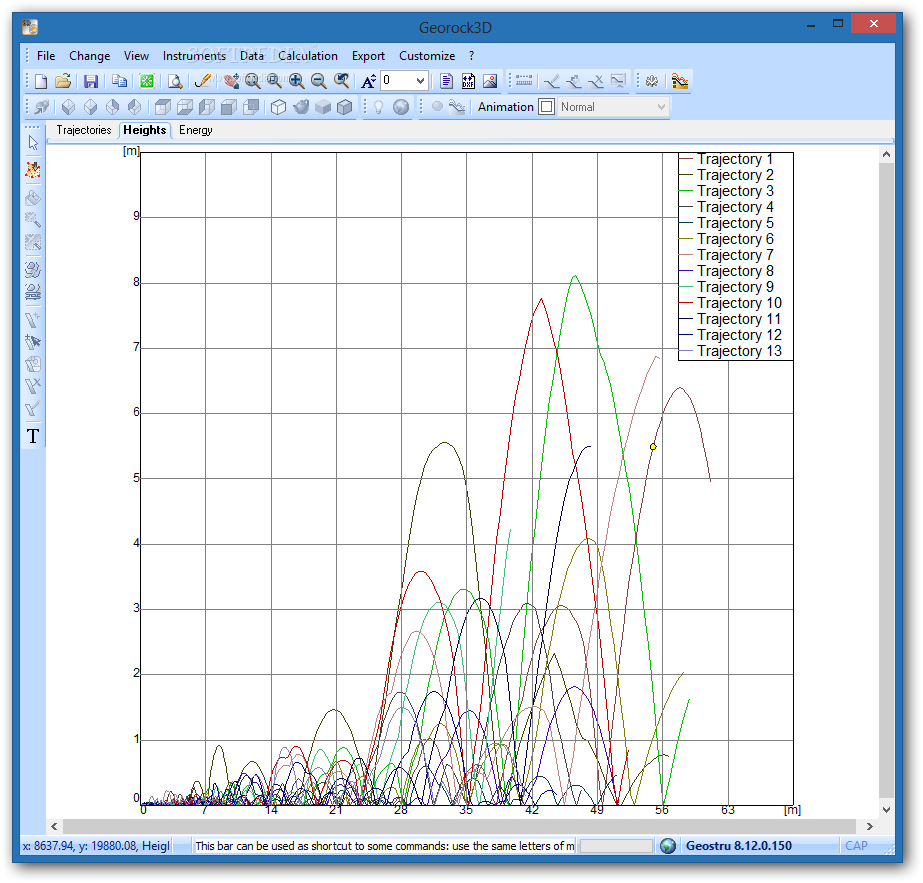923x883 pixels.
Task: Click the vertical scrollbar up arrow
Action: [887, 155]
